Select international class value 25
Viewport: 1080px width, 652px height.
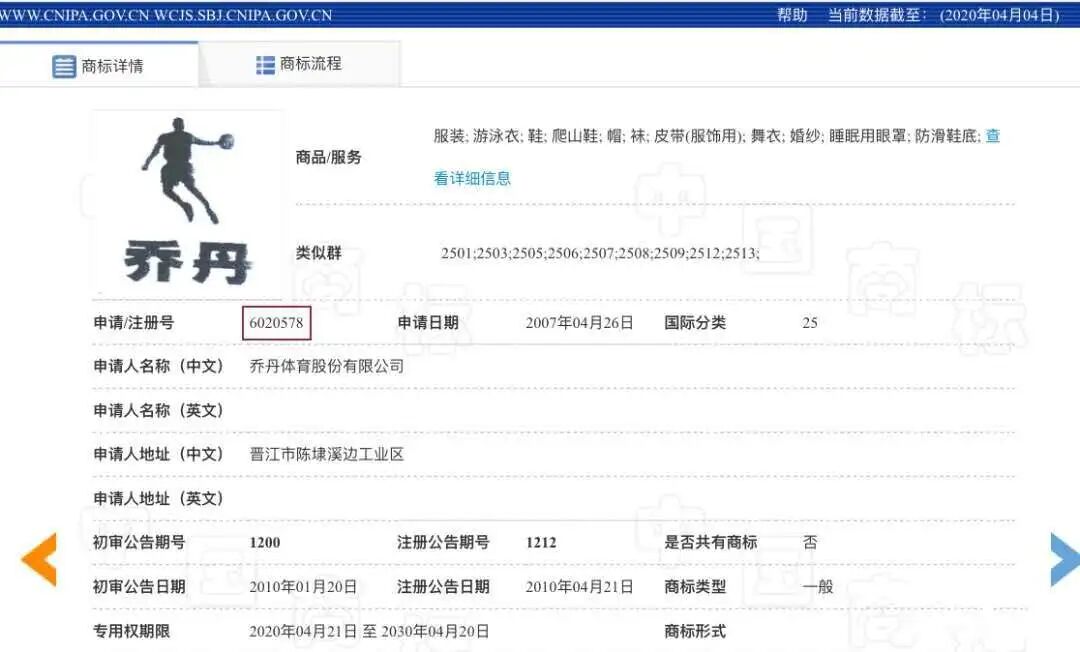(x=810, y=323)
